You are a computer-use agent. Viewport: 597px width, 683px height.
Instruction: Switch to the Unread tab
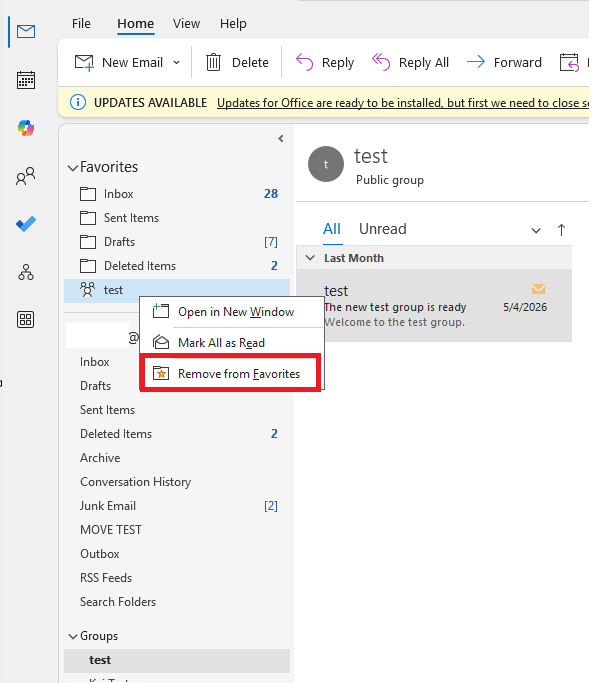click(383, 229)
